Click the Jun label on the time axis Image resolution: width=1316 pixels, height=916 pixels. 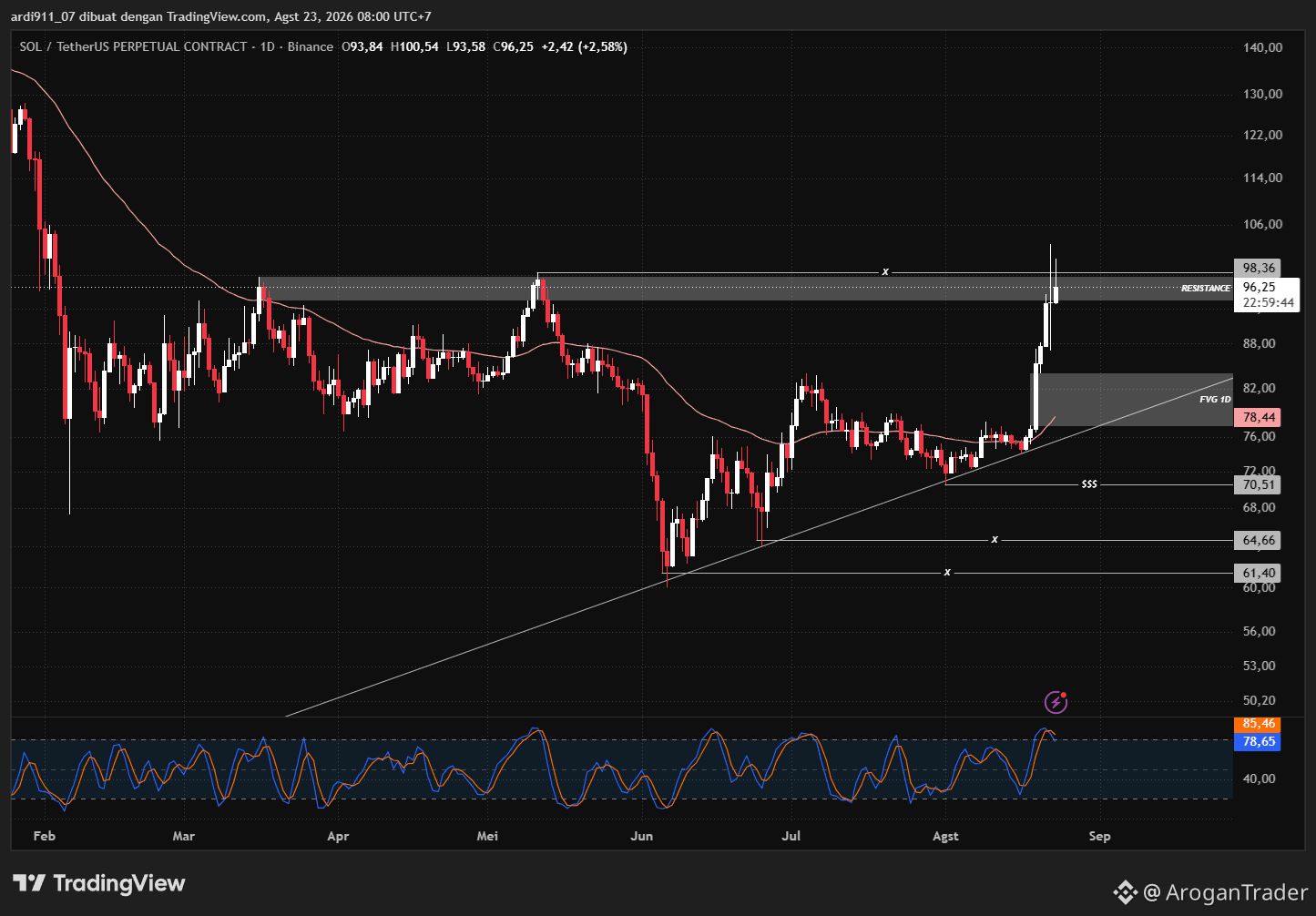coord(642,836)
